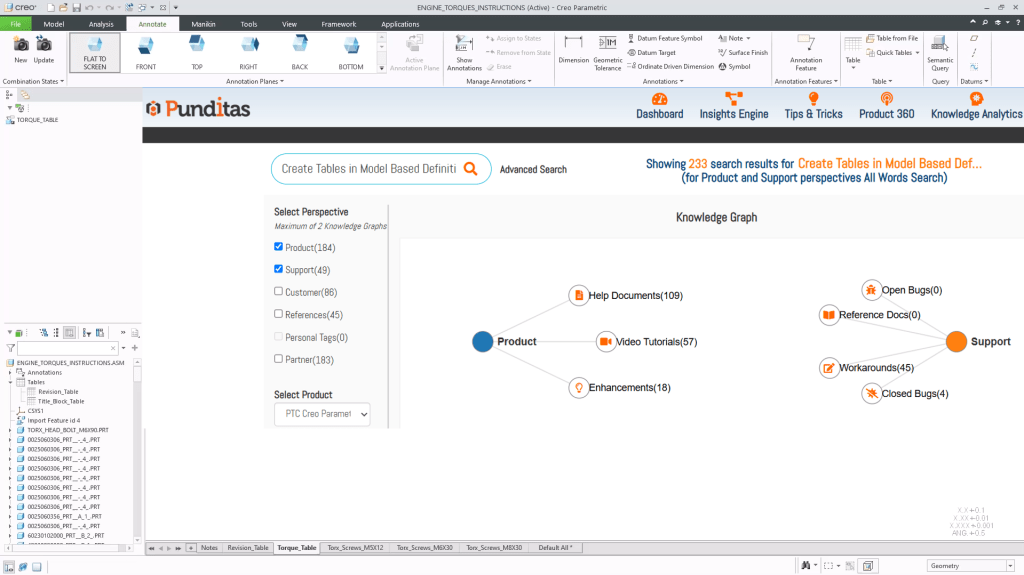Screen dimensions: 1024x575
Task: Click the New combination state icon
Action: (x=21, y=45)
